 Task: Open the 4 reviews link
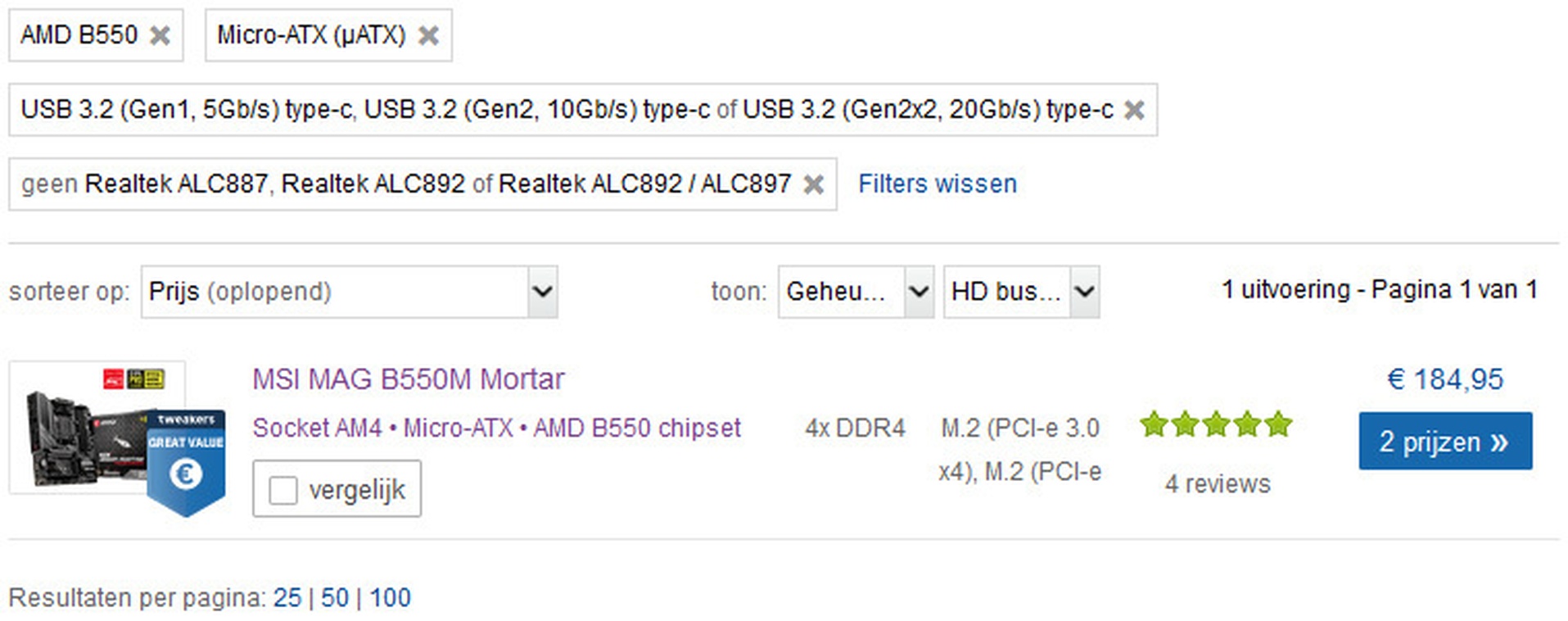tap(1218, 484)
